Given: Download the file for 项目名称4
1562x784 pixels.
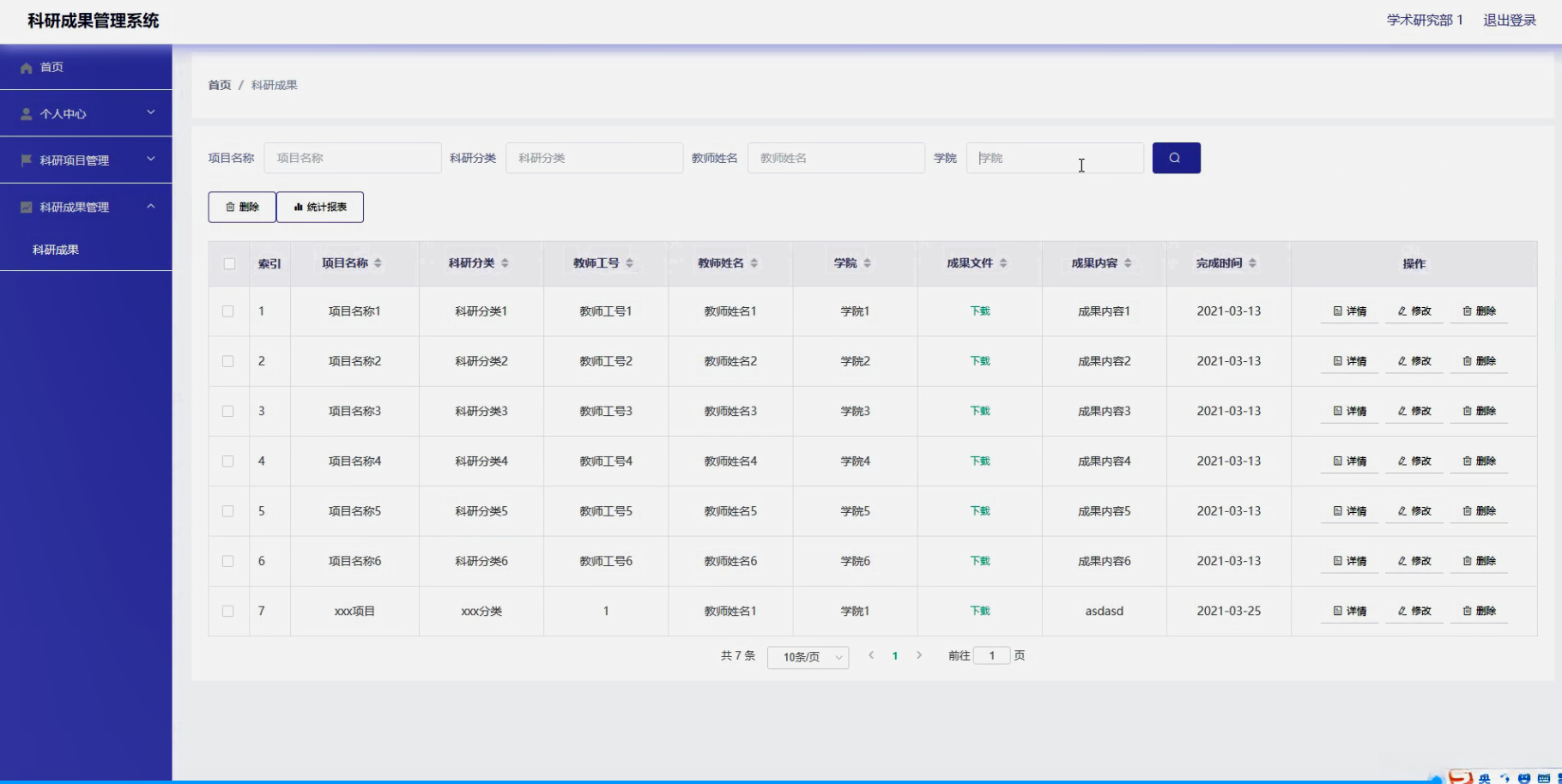Looking at the screenshot, I should click(980, 461).
